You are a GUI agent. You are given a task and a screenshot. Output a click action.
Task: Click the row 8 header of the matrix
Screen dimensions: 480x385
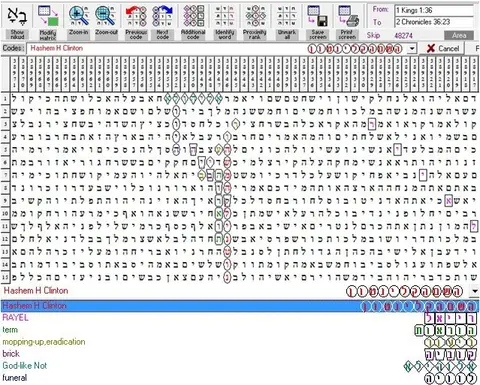pyautogui.click(x=5, y=188)
